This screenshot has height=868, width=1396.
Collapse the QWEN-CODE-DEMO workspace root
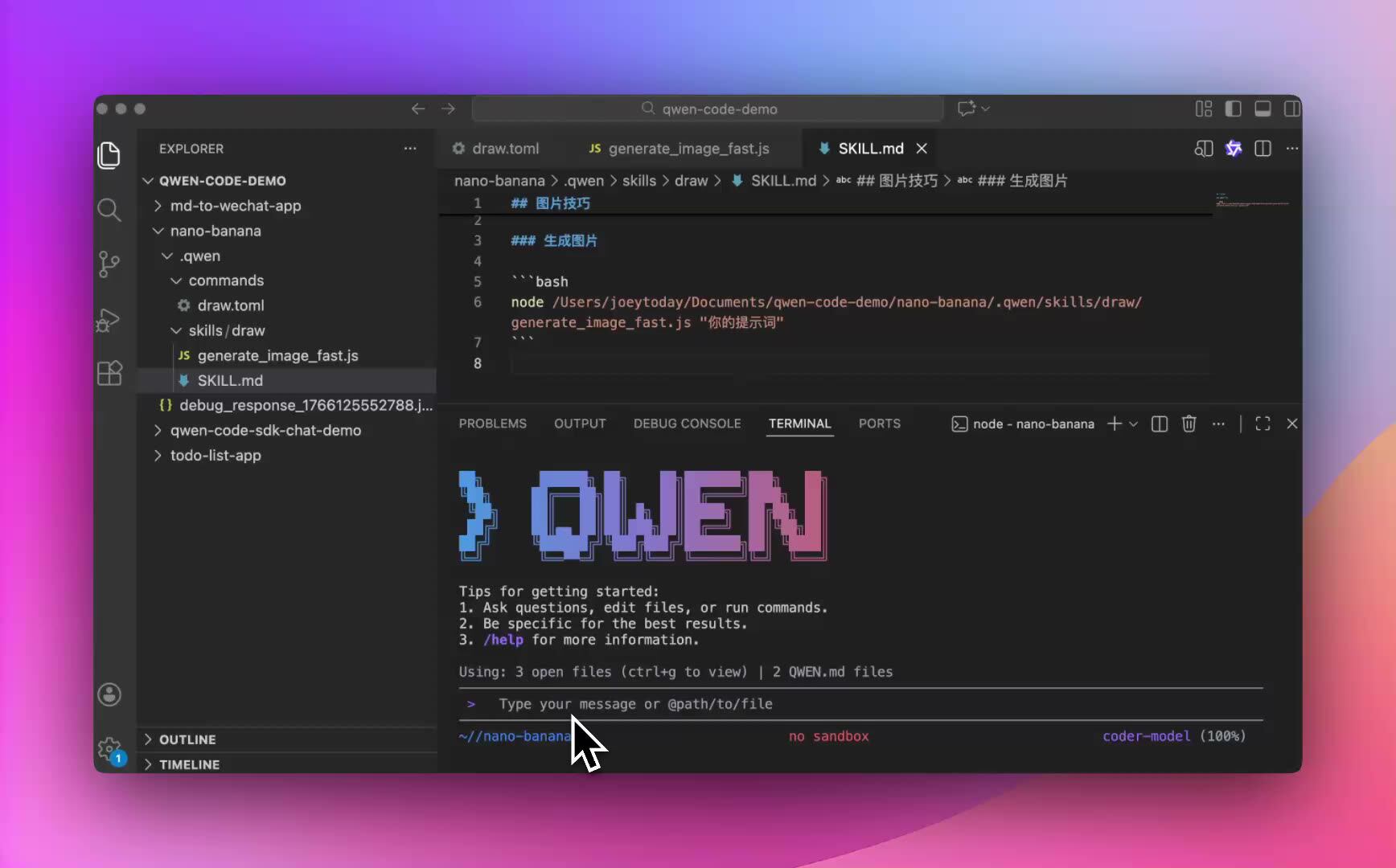[x=287, y=181]
